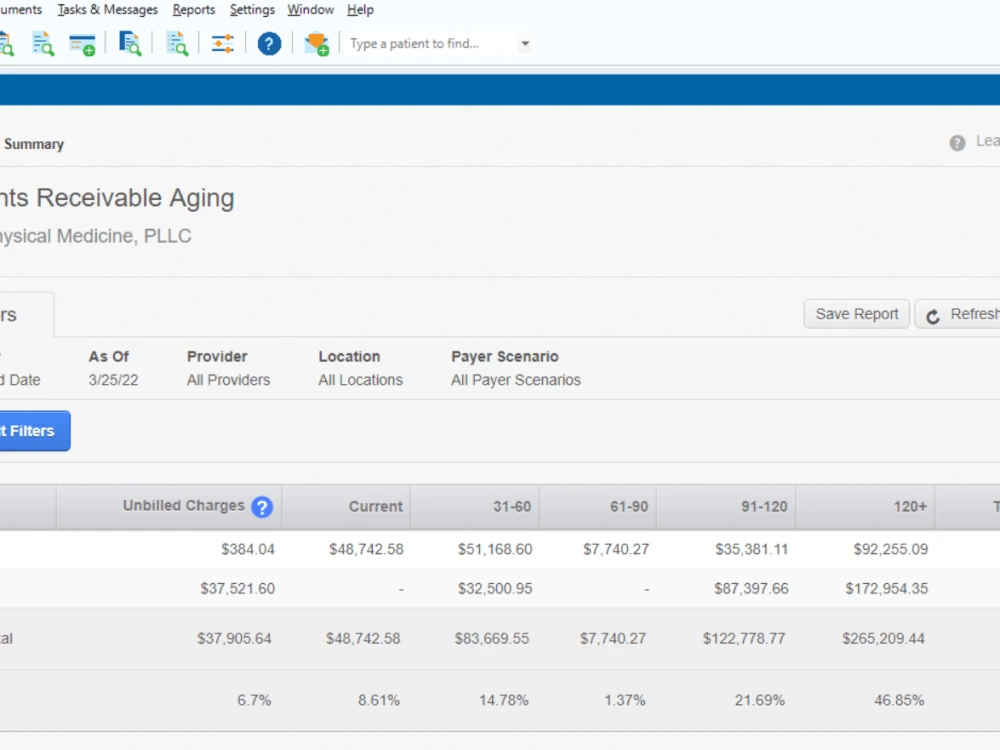Click the 21.69% percentage cell

tap(760, 700)
